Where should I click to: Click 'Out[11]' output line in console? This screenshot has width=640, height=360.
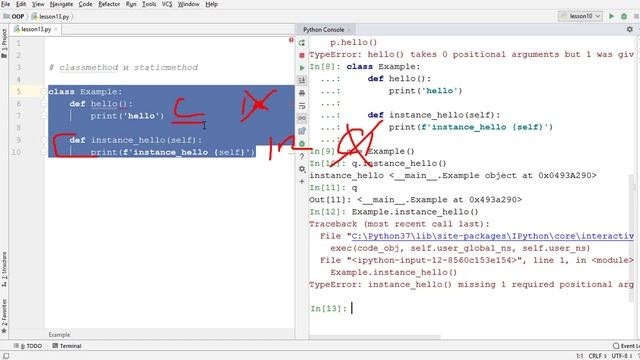(416, 200)
